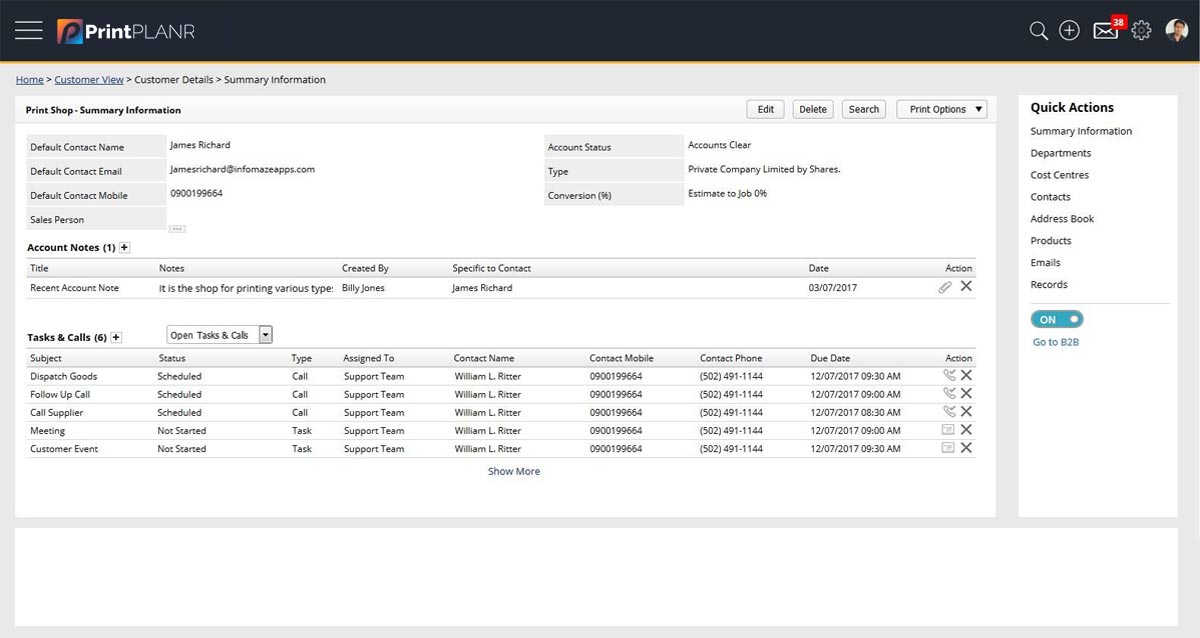Click the Assigned To column header
This screenshot has width=1200, height=638.
click(x=369, y=358)
